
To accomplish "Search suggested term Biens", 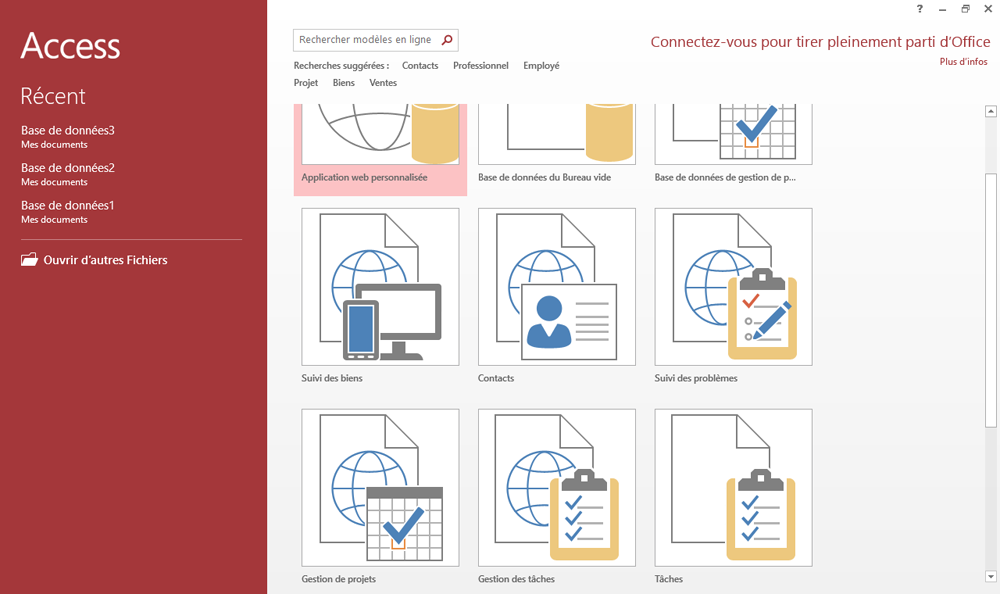I will click(x=344, y=83).
